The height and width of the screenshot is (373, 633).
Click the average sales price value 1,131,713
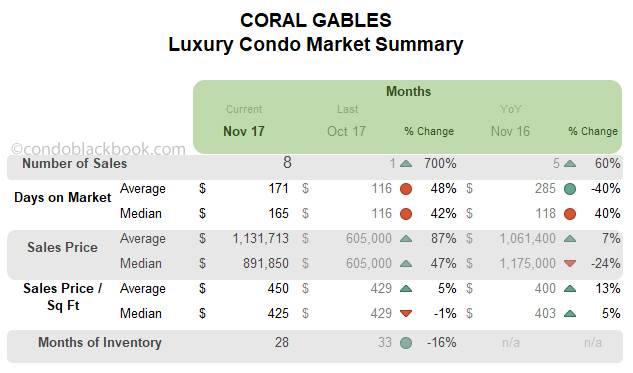[x=260, y=239]
